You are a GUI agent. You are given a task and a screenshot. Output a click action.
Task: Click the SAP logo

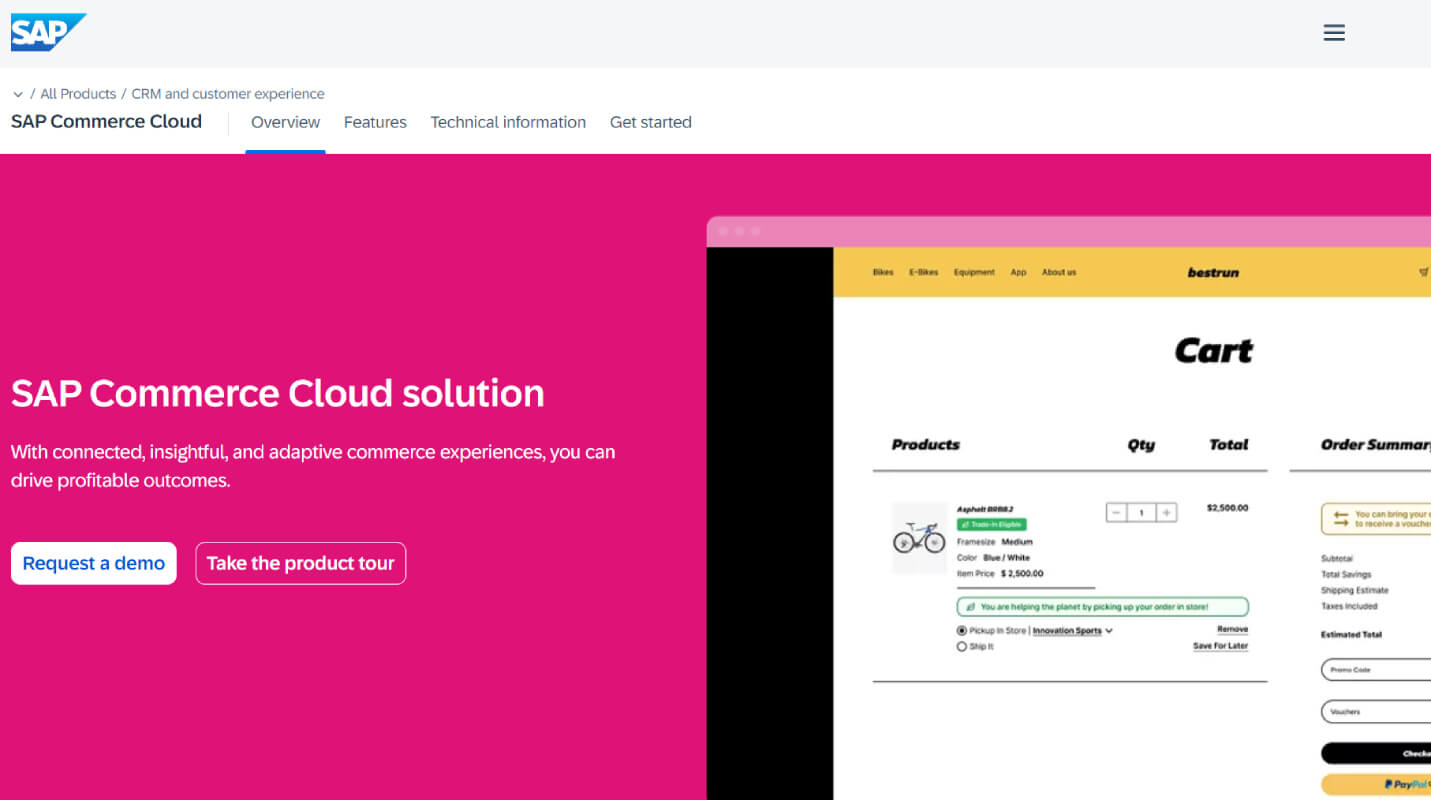click(x=48, y=32)
